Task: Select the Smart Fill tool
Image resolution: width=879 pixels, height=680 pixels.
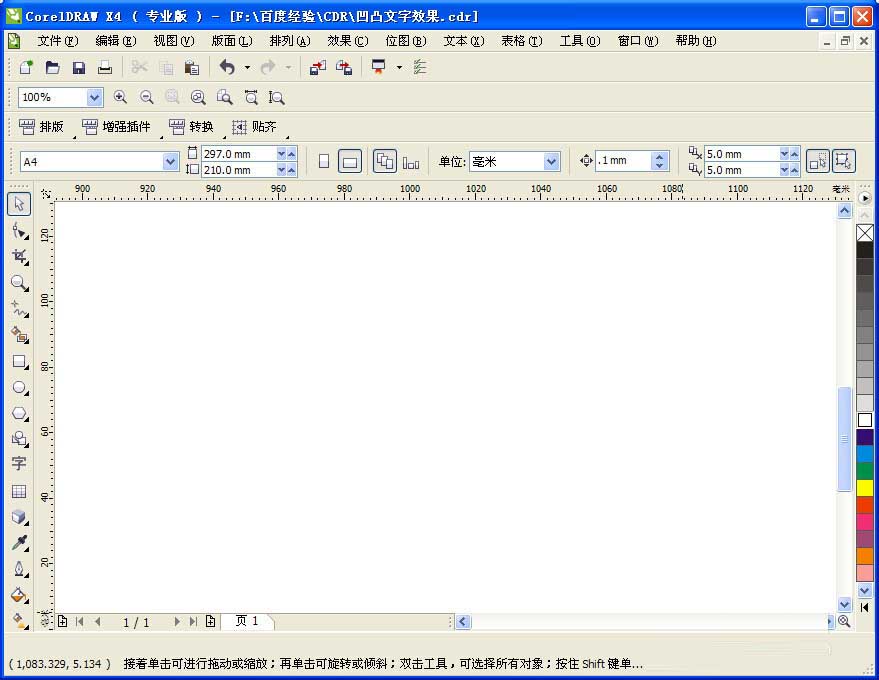Action: 20,335
